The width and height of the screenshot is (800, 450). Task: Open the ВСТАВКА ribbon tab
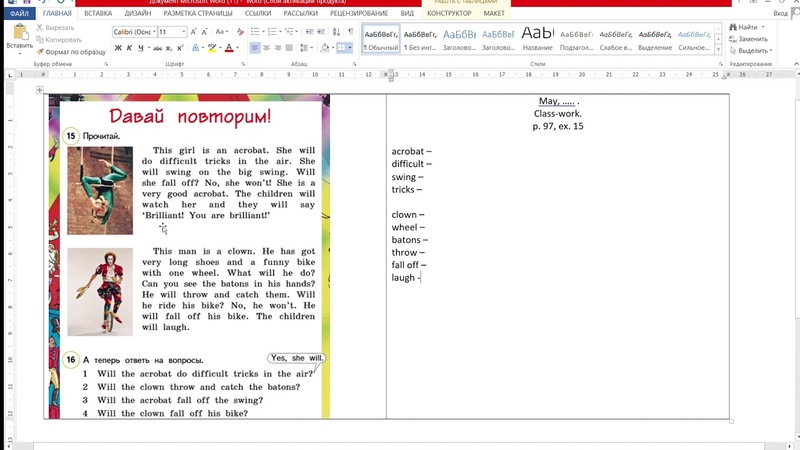pos(98,14)
